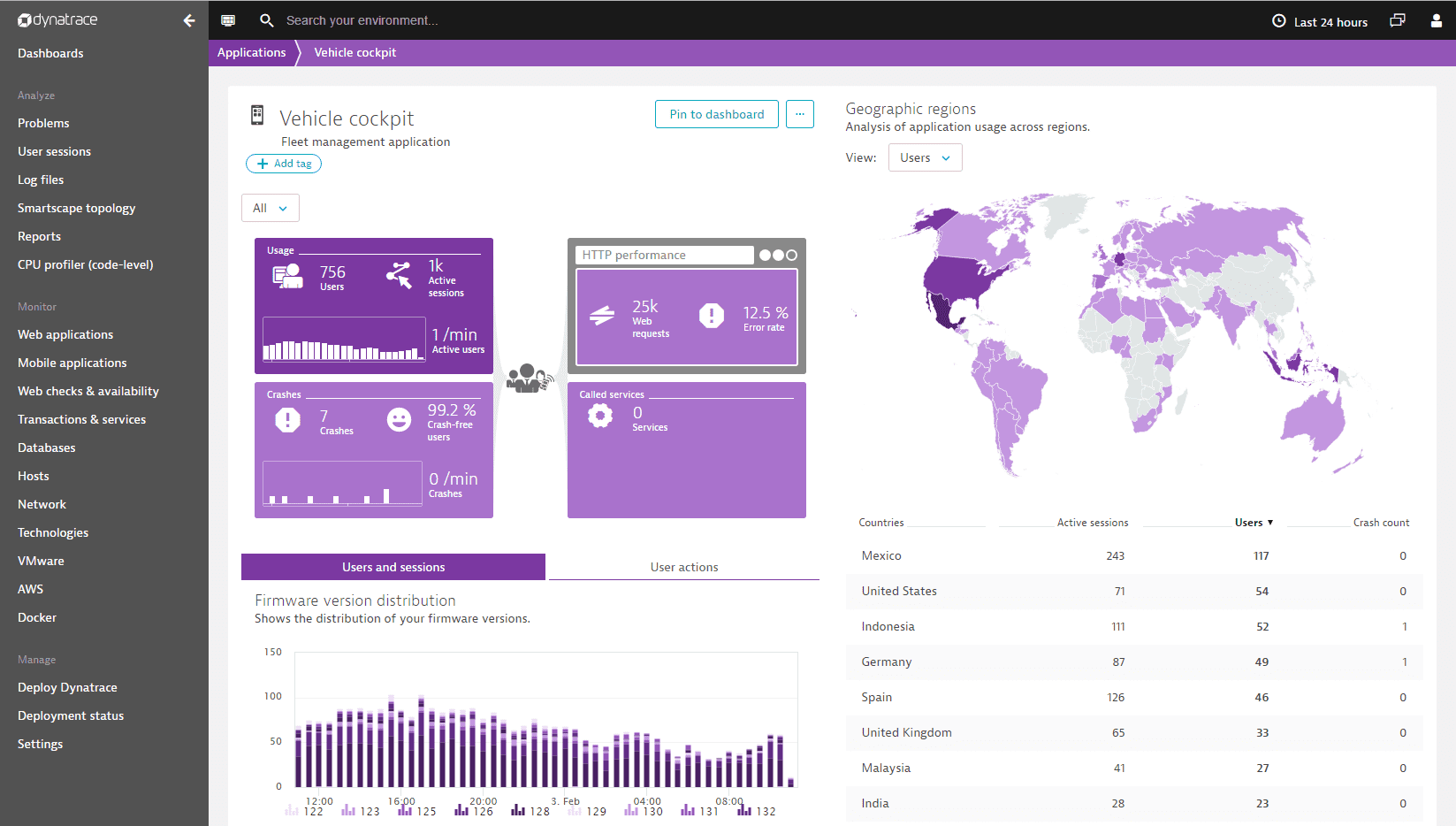This screenshot has height=826, width=1456.
Task: Click Vehicle cockpit breadcrumb
Action: [355, 52]
